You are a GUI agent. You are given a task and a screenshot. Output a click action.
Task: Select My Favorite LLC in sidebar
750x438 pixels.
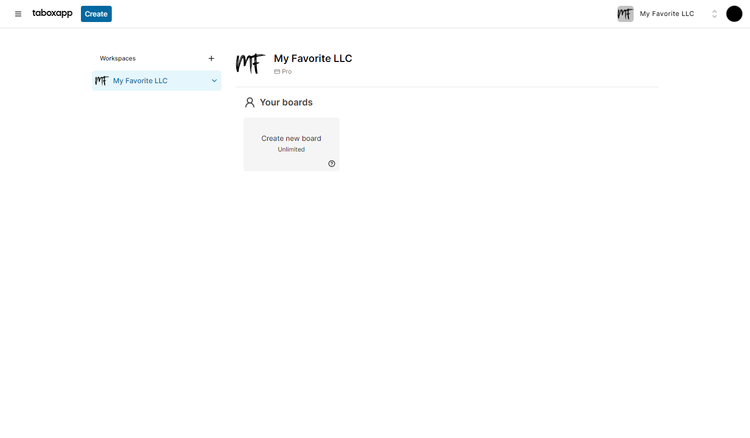pyautogui.click(x=140, y=81)
